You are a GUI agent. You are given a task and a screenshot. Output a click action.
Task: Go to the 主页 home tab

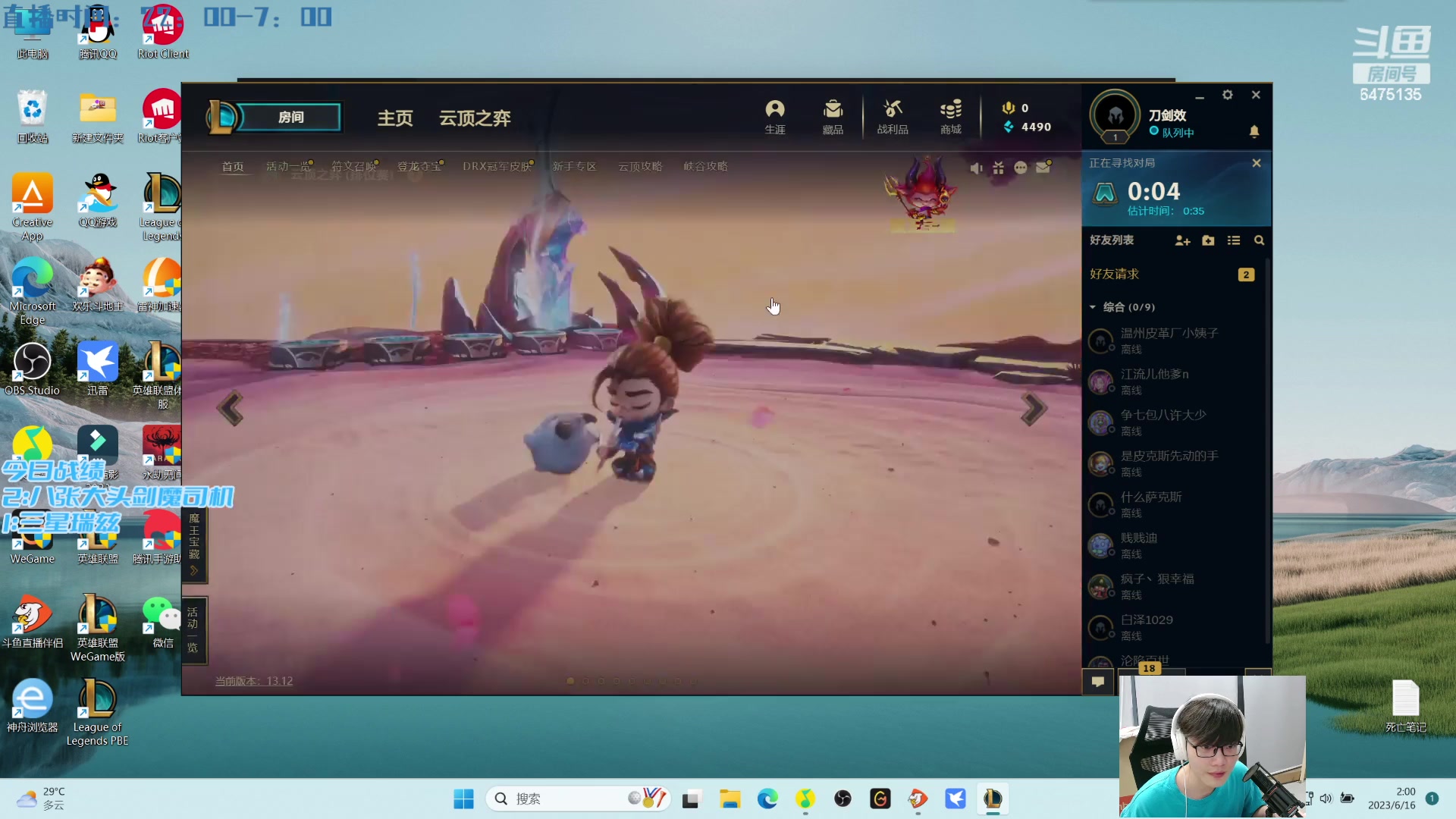click(395, 118)
